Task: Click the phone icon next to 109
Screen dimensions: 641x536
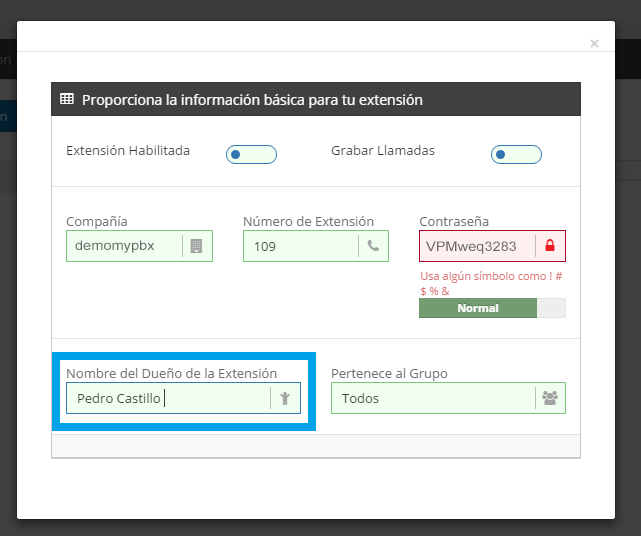Action: [373, 246]
